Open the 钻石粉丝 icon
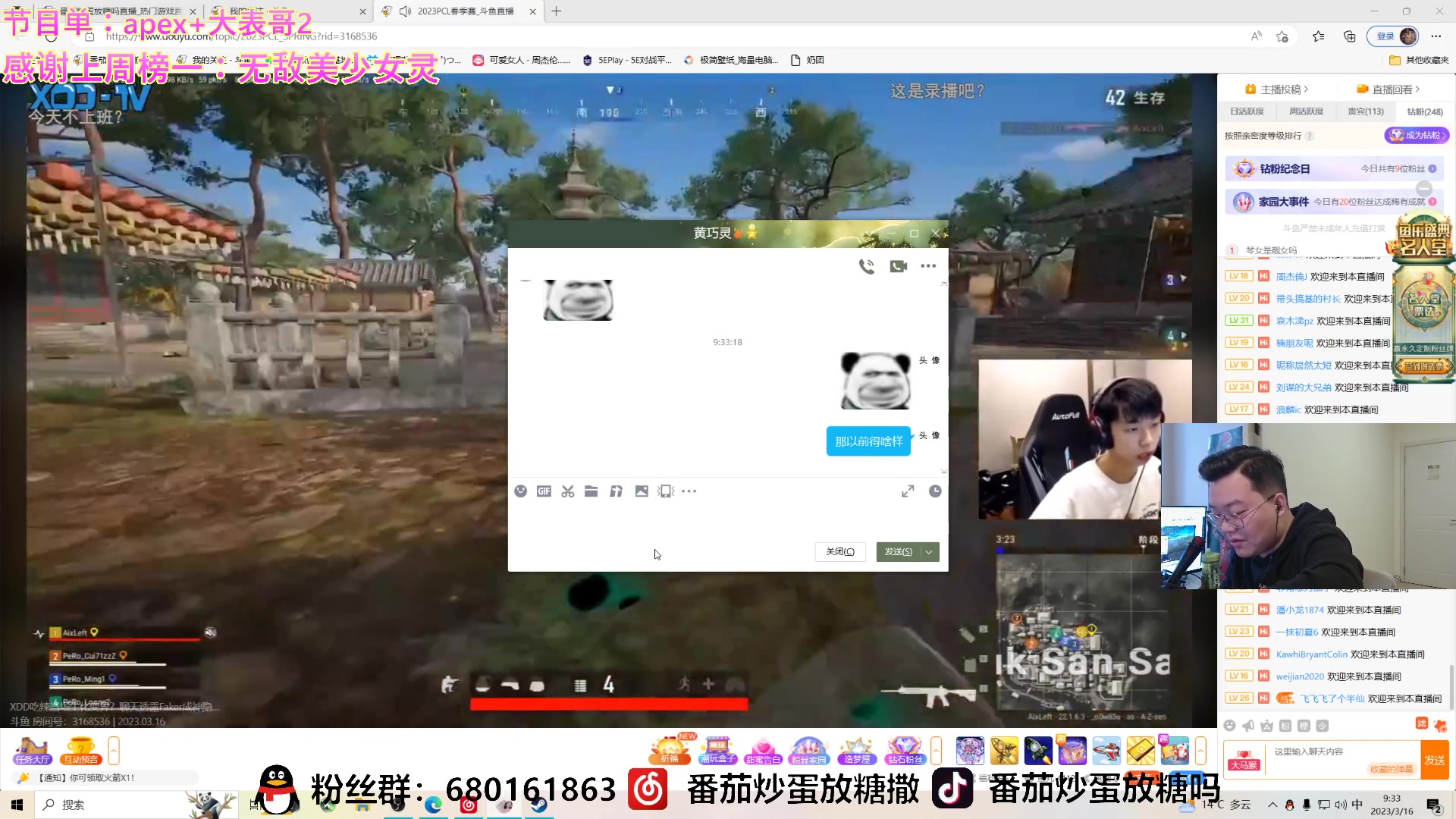The image size is (1456, 819). (x=905, y=751)
